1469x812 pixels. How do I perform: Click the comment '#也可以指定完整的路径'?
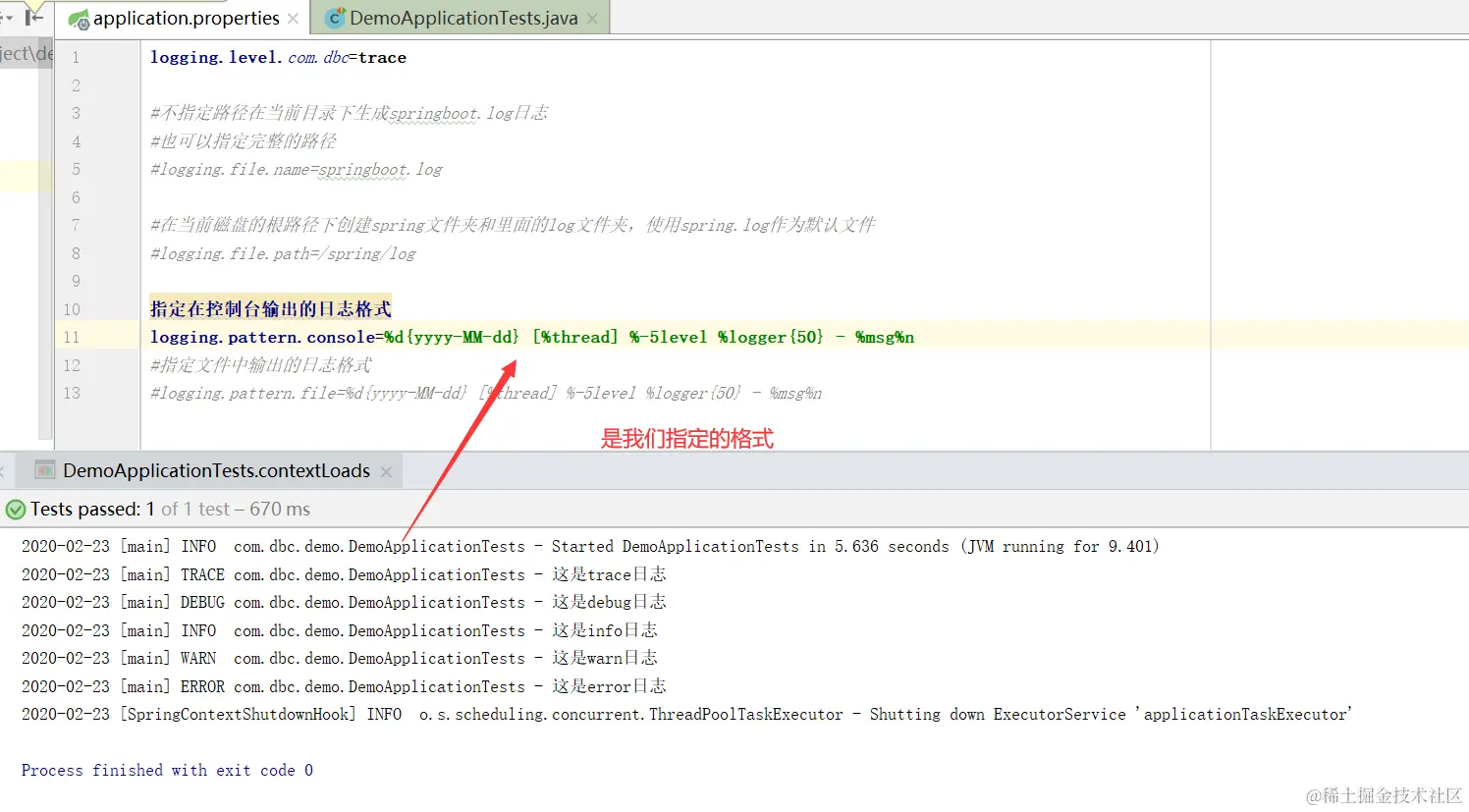coord(243,140)
